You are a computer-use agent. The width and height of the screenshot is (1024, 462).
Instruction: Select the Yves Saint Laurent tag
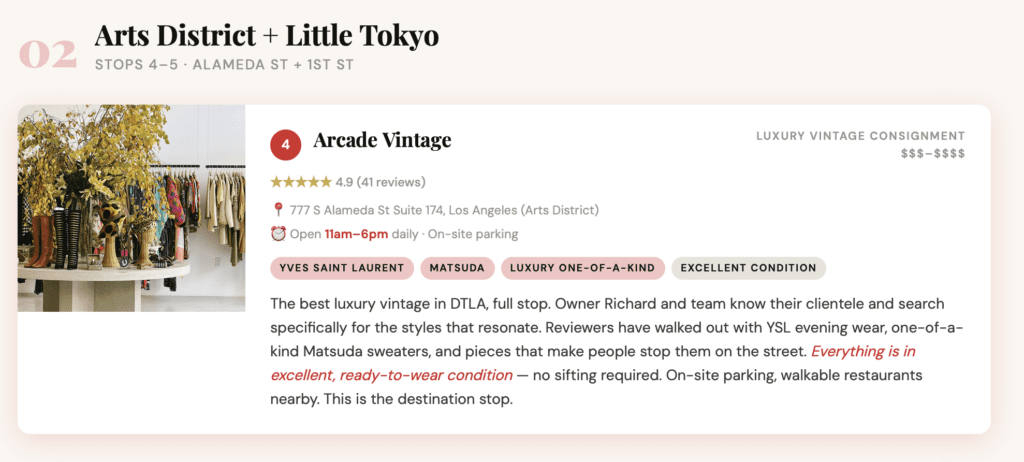point(341,268)
